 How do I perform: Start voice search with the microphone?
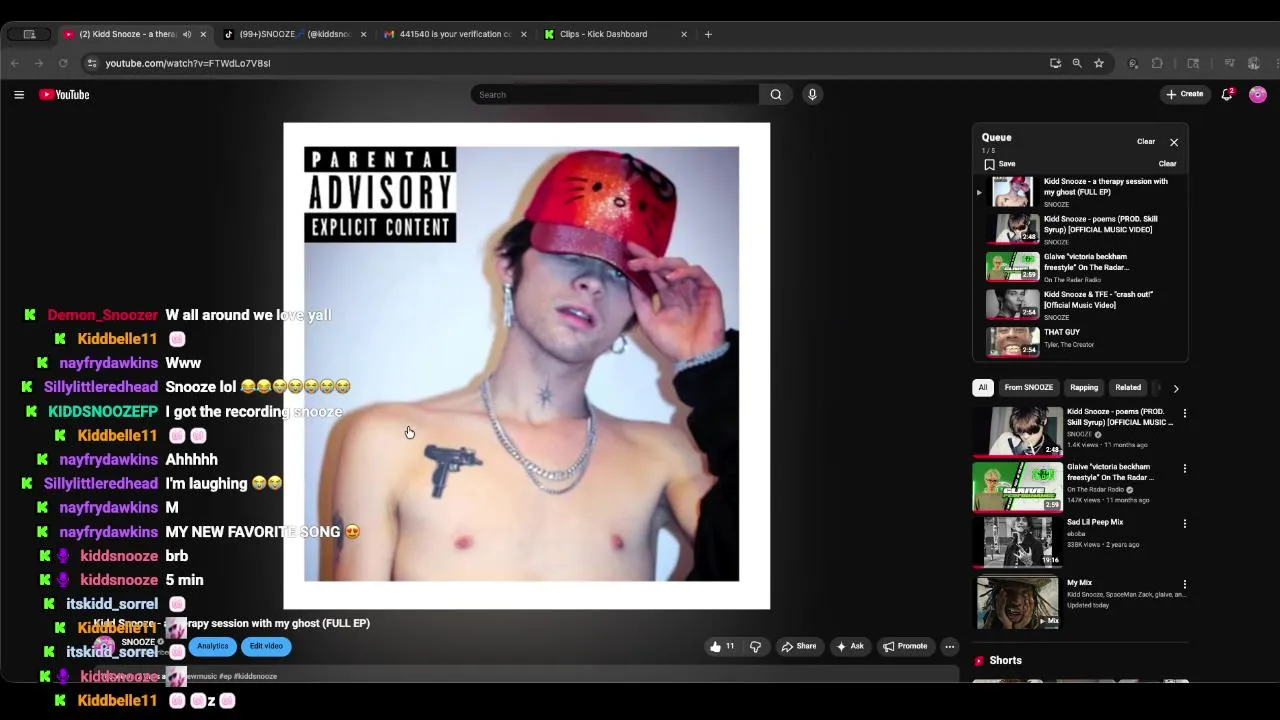[812, 95]
